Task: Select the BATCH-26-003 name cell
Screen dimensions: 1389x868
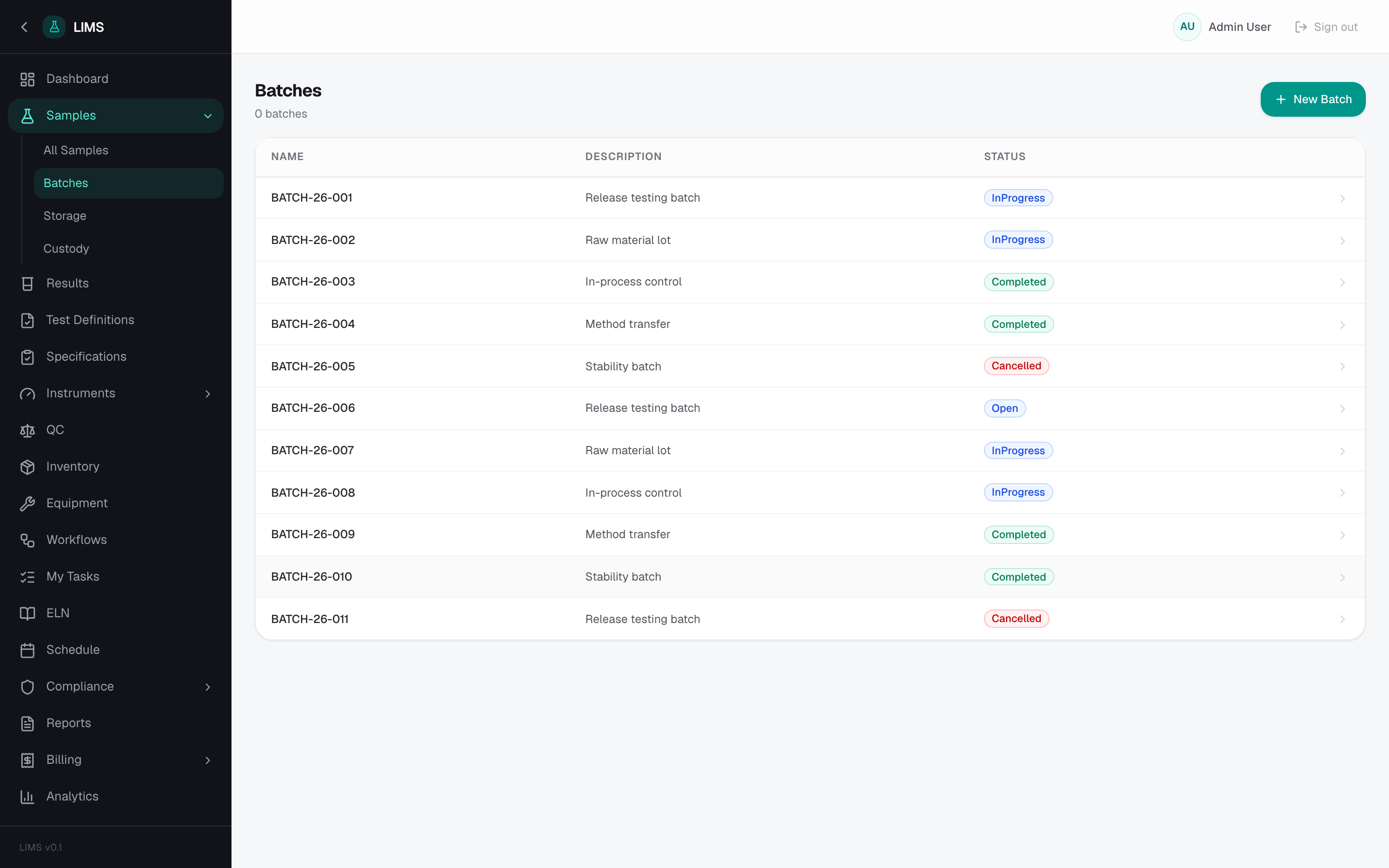Action: (x=313, y=282)
